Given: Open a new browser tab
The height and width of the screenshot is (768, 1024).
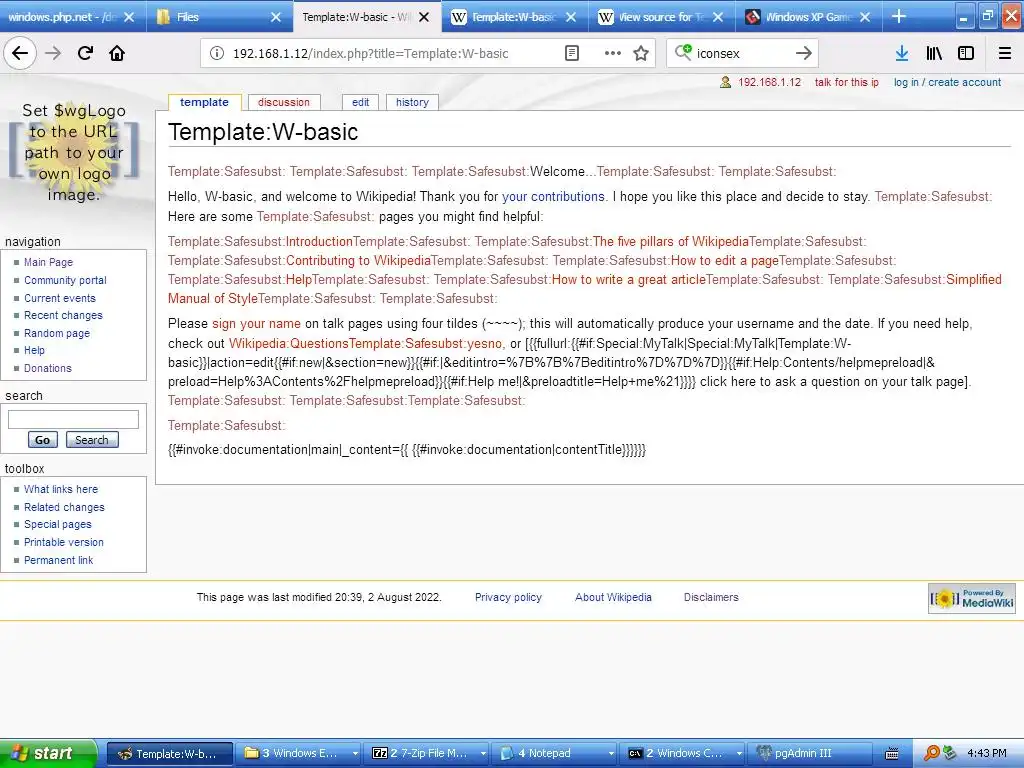Looking at the screenshot, I should tap(899, 16).
